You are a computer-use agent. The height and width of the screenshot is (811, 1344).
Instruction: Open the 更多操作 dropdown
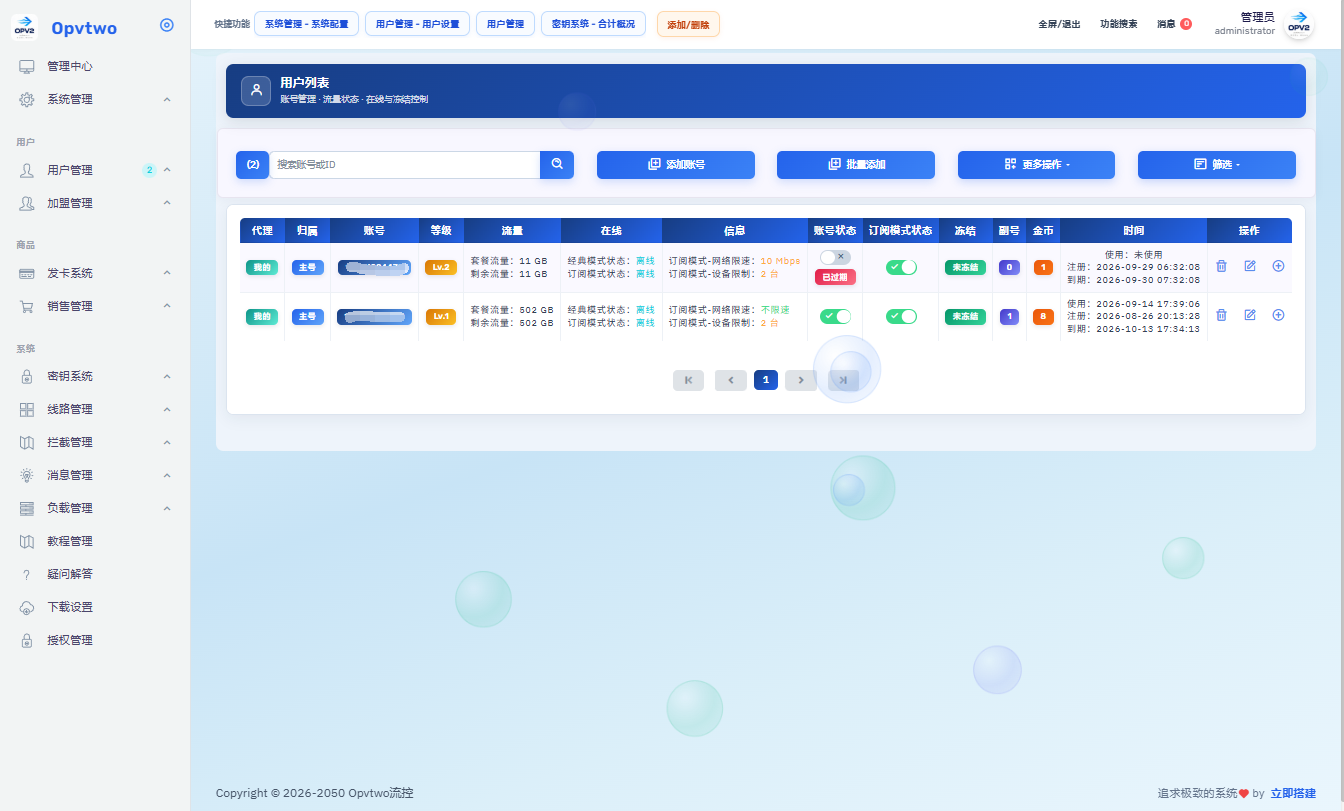click(1036, 165)
